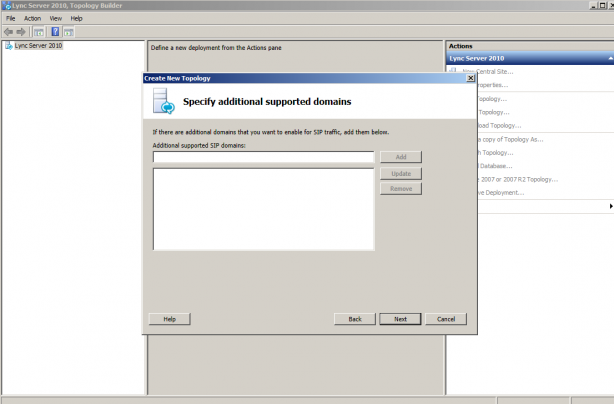
Task: Toggle the Action pane toolbar icon
Action: (x=69, y=32)
